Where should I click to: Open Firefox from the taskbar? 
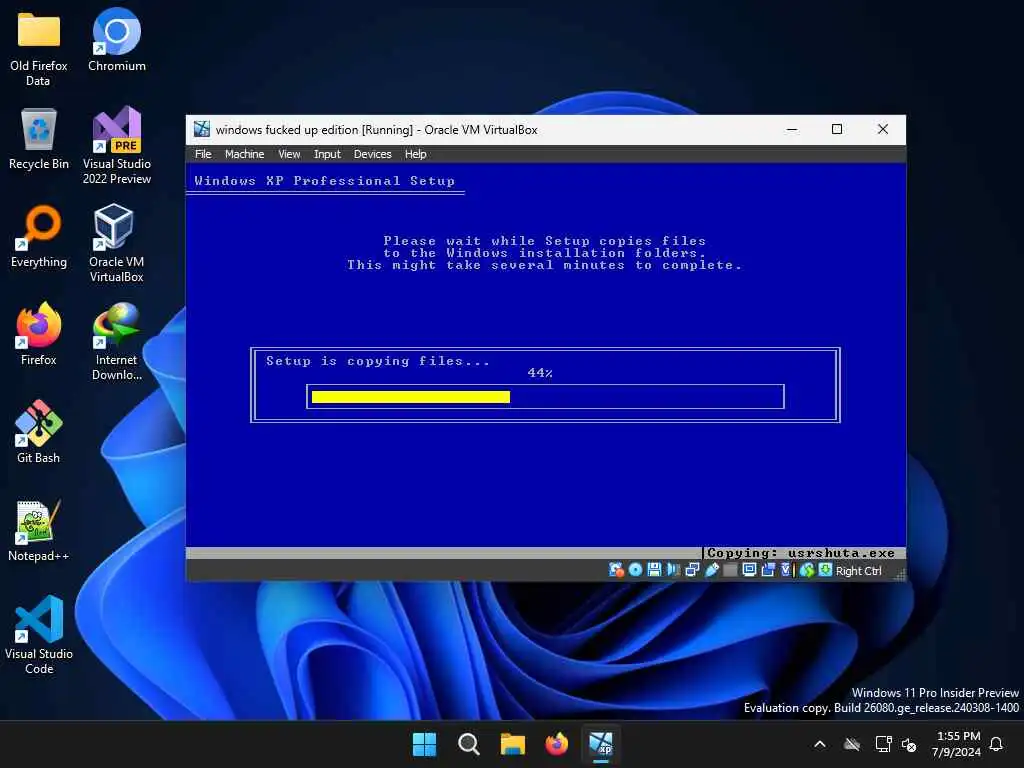[x=556, y=744]
